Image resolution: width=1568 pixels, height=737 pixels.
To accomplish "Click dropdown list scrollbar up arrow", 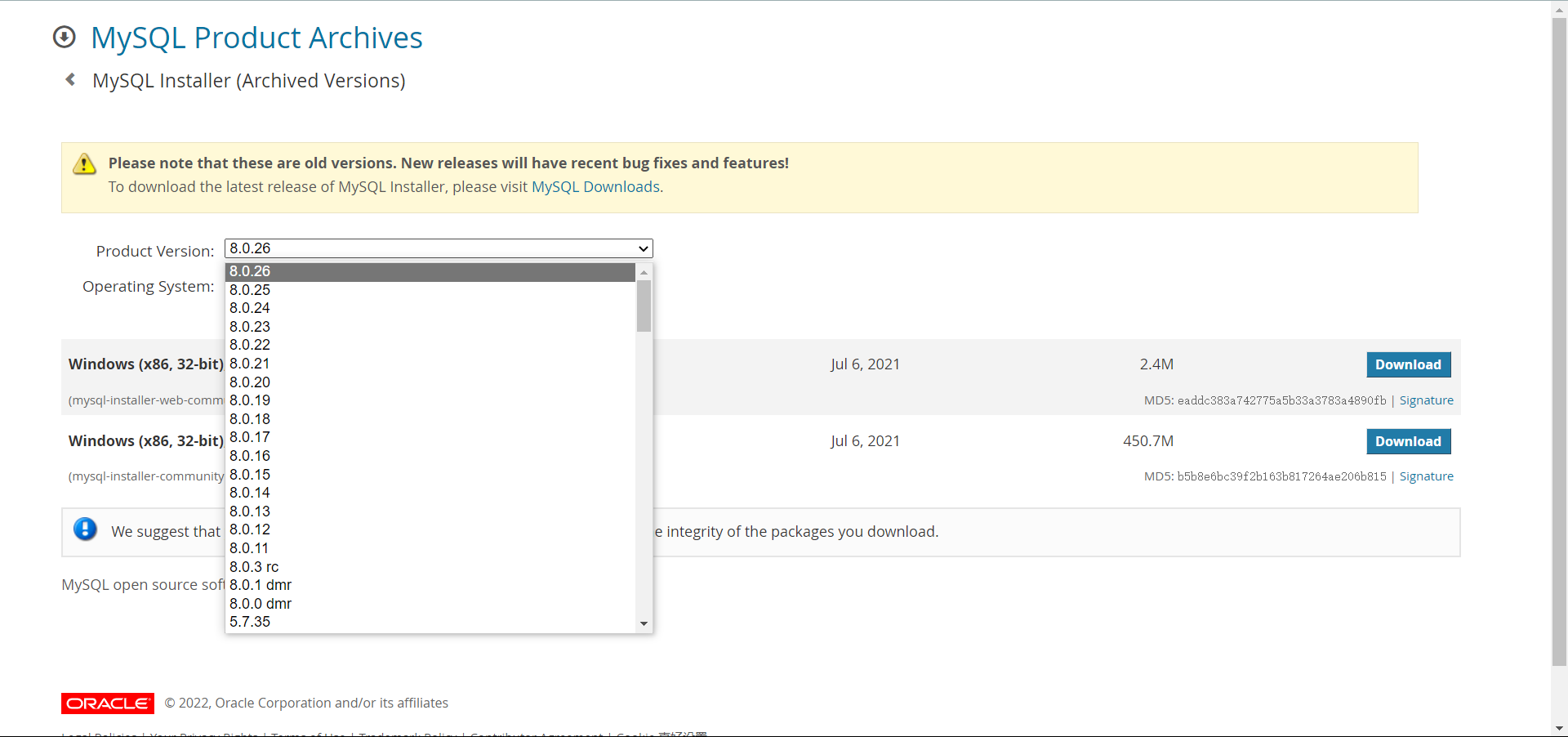I will pos(644,272).
